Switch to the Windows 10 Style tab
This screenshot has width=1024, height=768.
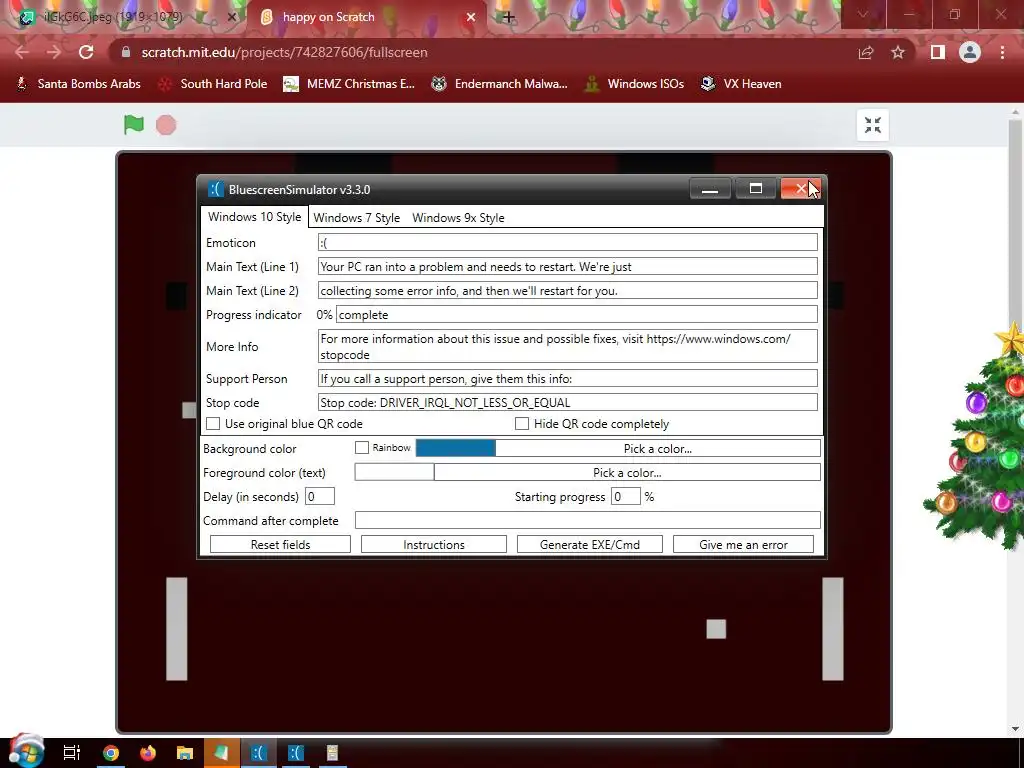(x=255, y=217)
